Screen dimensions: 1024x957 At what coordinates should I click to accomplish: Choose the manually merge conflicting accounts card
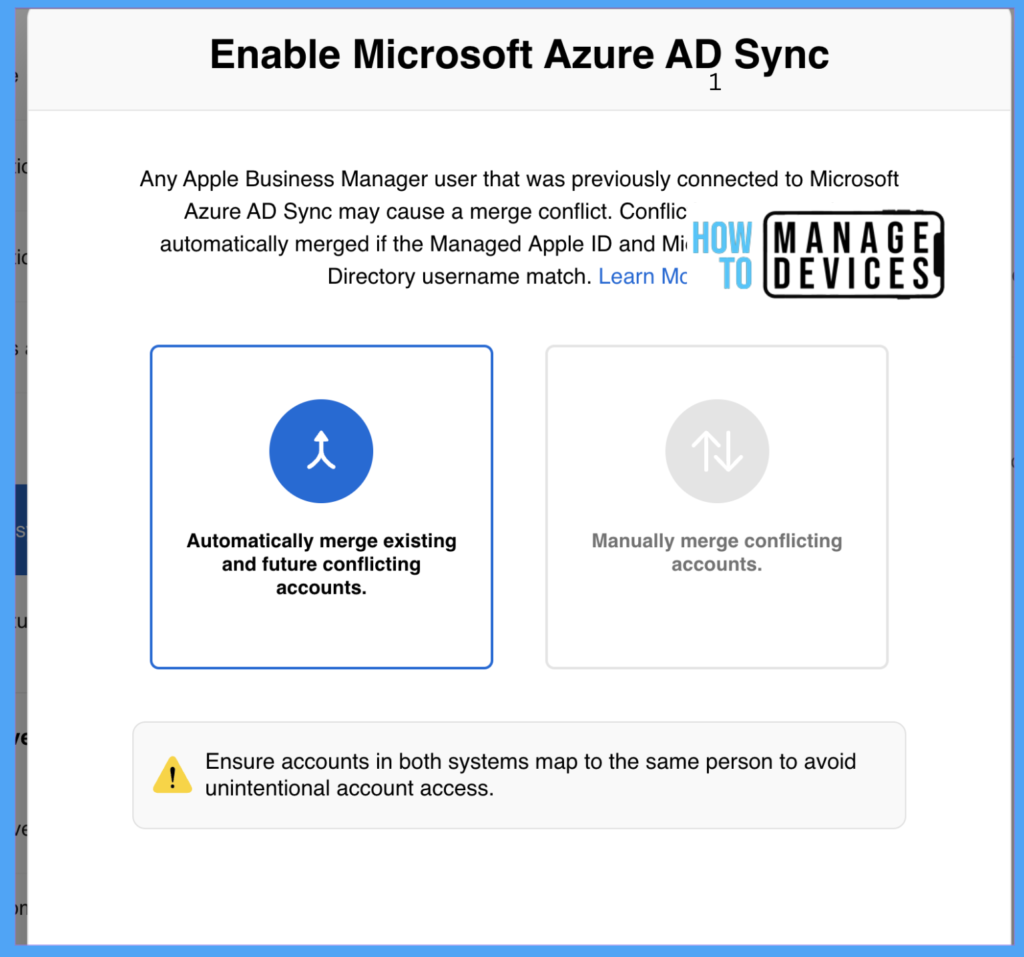[x=716, y=507]
